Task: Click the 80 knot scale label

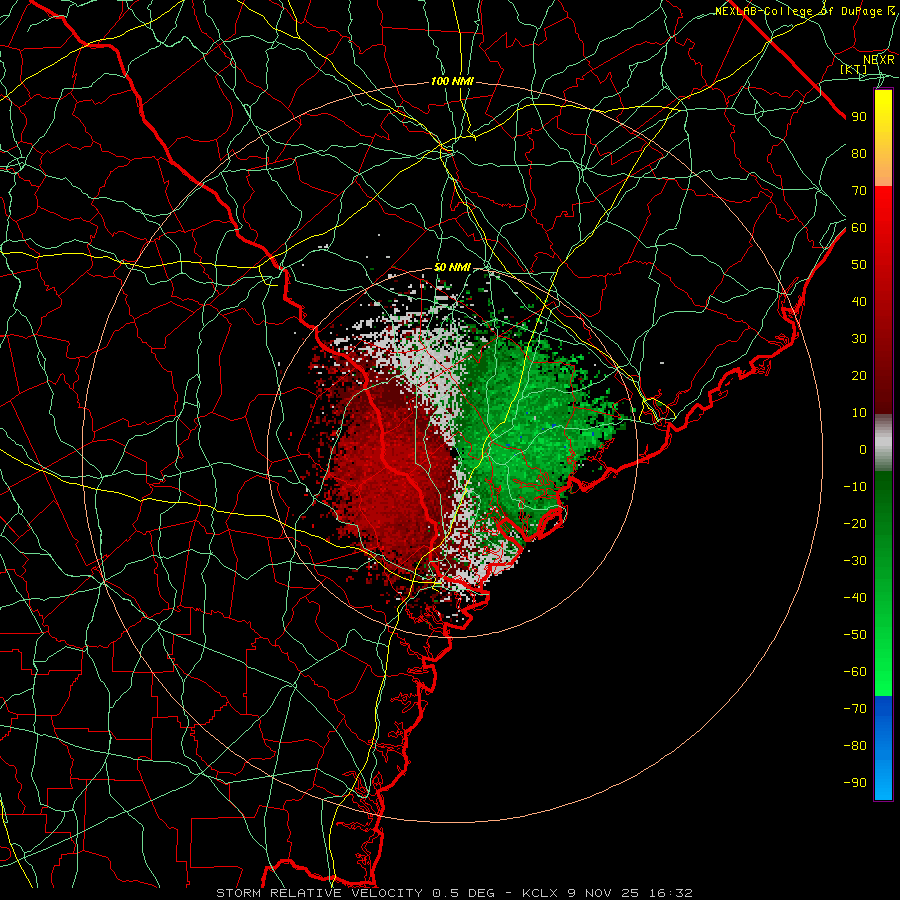Action: pos(859,153)
